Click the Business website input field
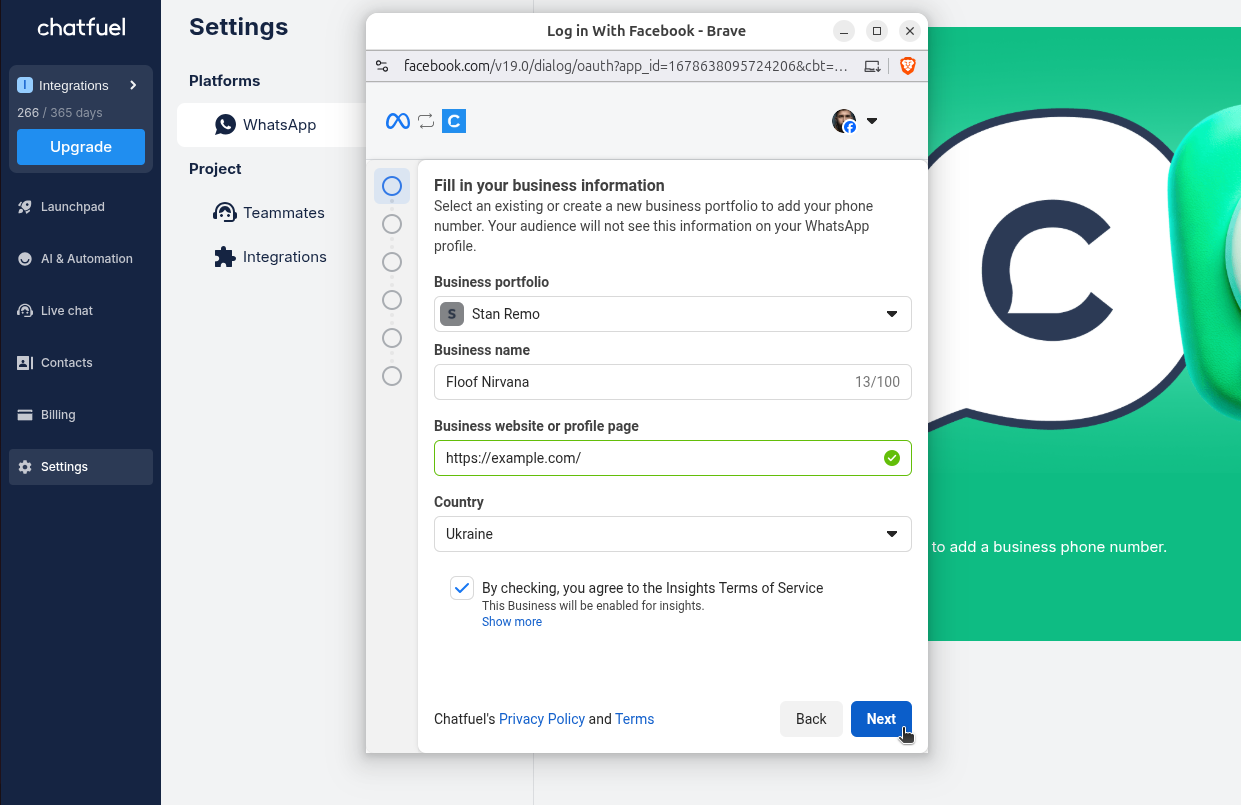The height and width of the screenshot is (805, 1241). coord(673,458)
